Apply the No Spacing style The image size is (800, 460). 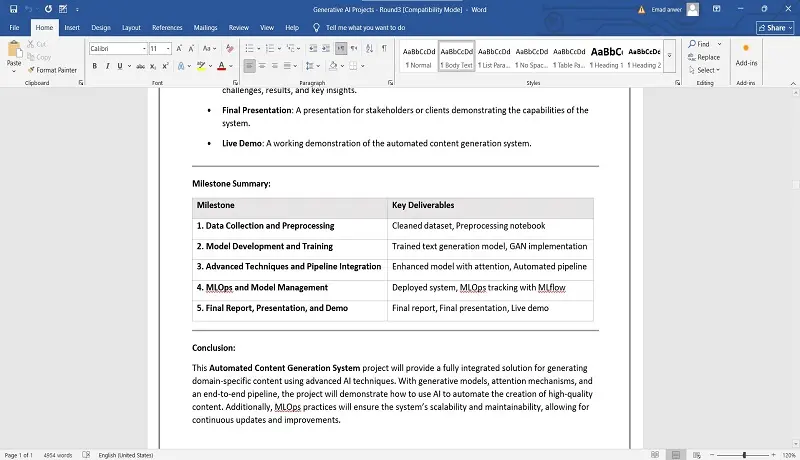[532, 57]
